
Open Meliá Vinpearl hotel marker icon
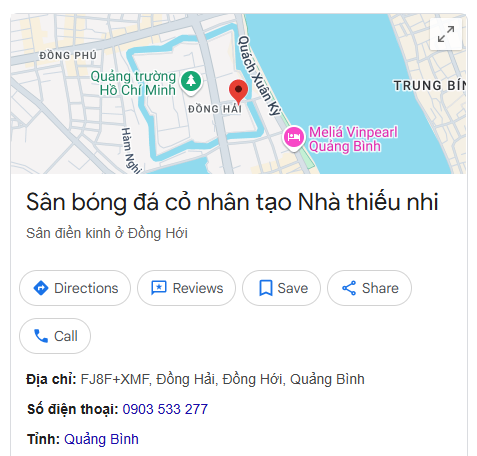(293, 137)
